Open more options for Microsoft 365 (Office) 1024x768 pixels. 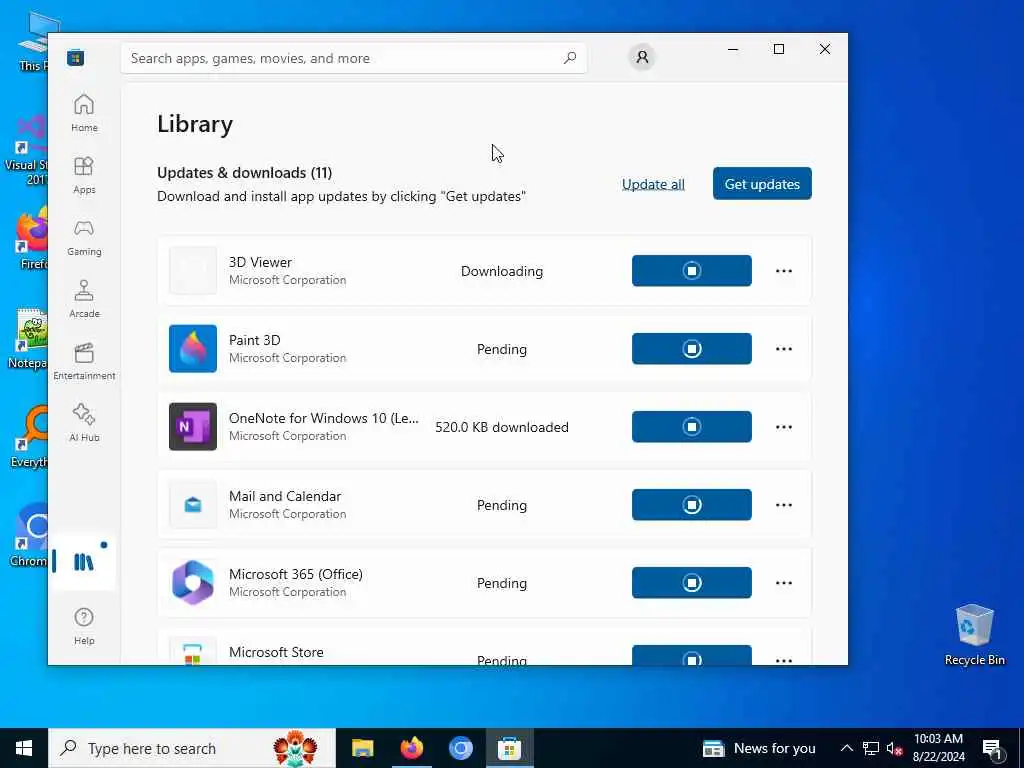coord(784,583)
